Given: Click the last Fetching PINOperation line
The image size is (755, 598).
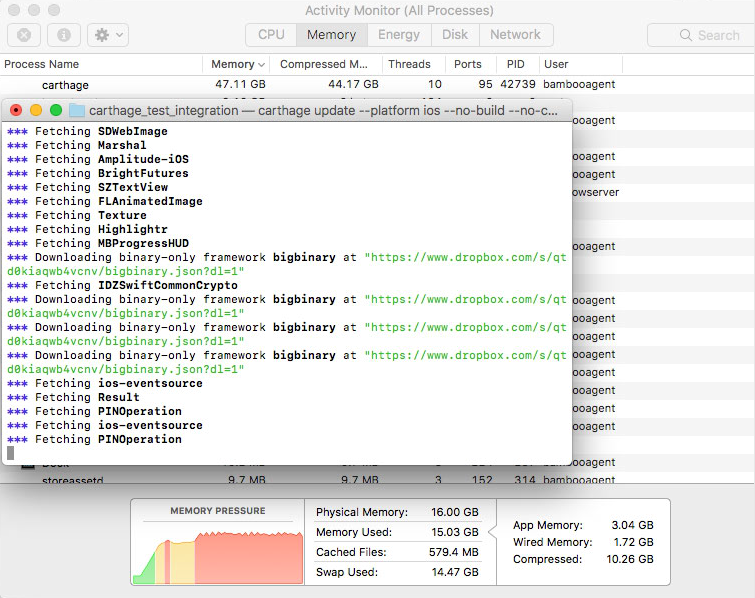Looking at the screenshot, I should [x=94, y=439].
